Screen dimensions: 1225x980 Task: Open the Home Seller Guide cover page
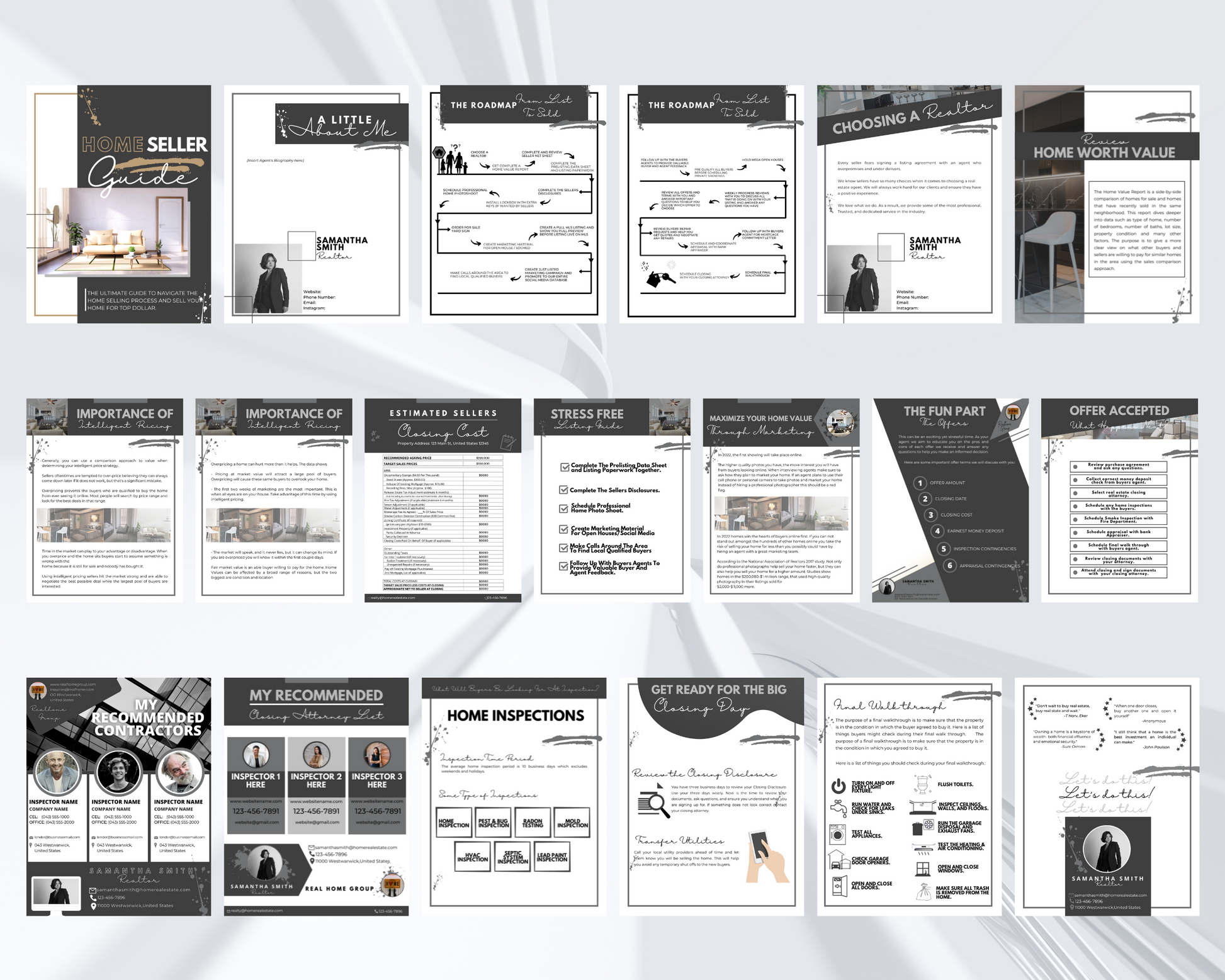click(x=118, y=205)
